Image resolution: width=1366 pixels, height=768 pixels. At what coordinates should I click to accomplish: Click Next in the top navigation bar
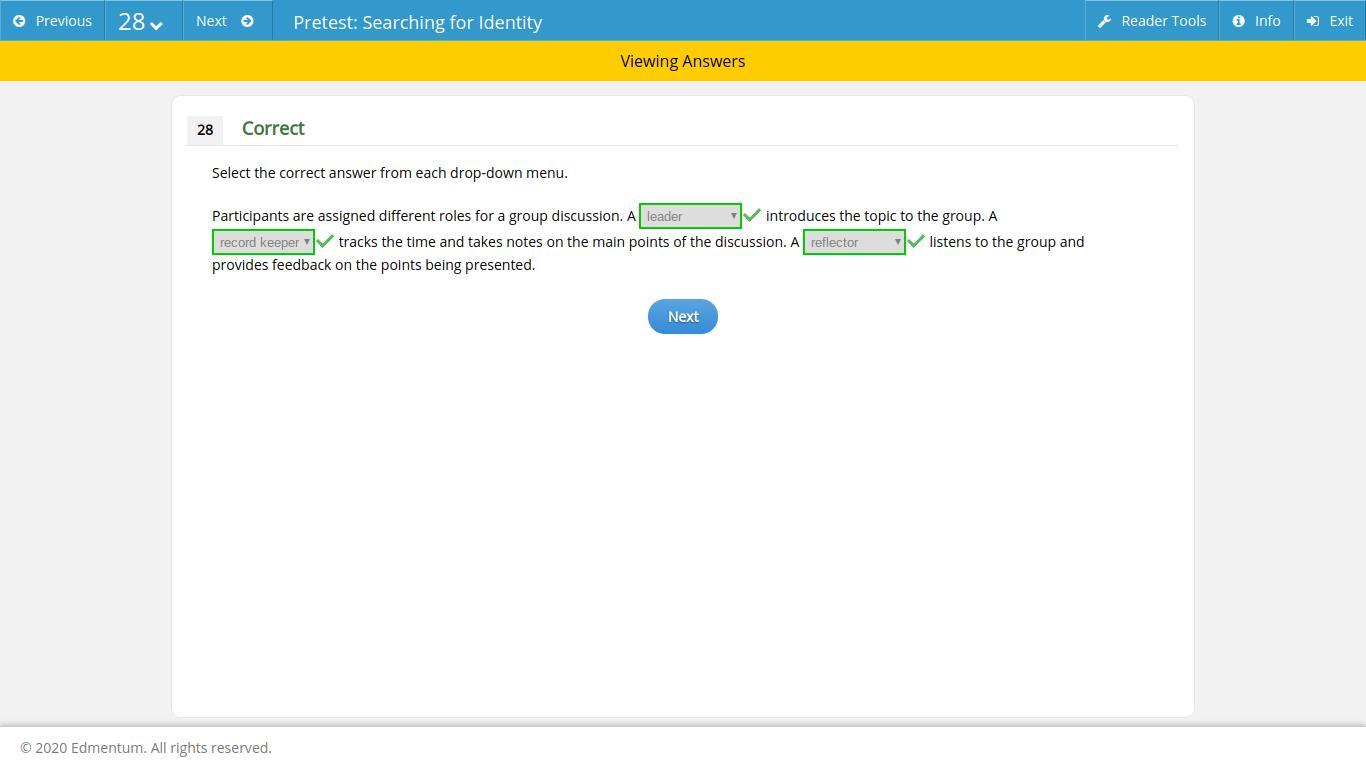coord(227,21)
